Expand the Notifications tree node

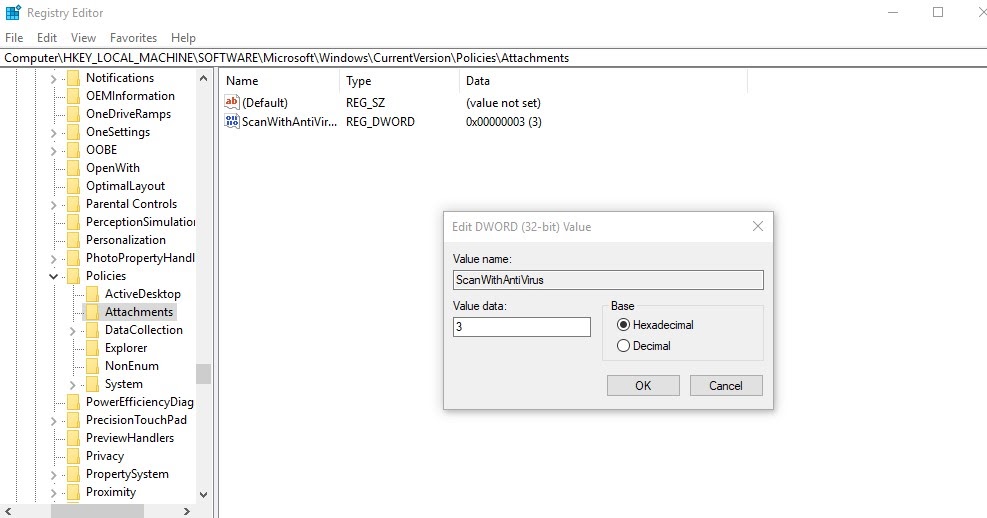[x=54, y=79]
